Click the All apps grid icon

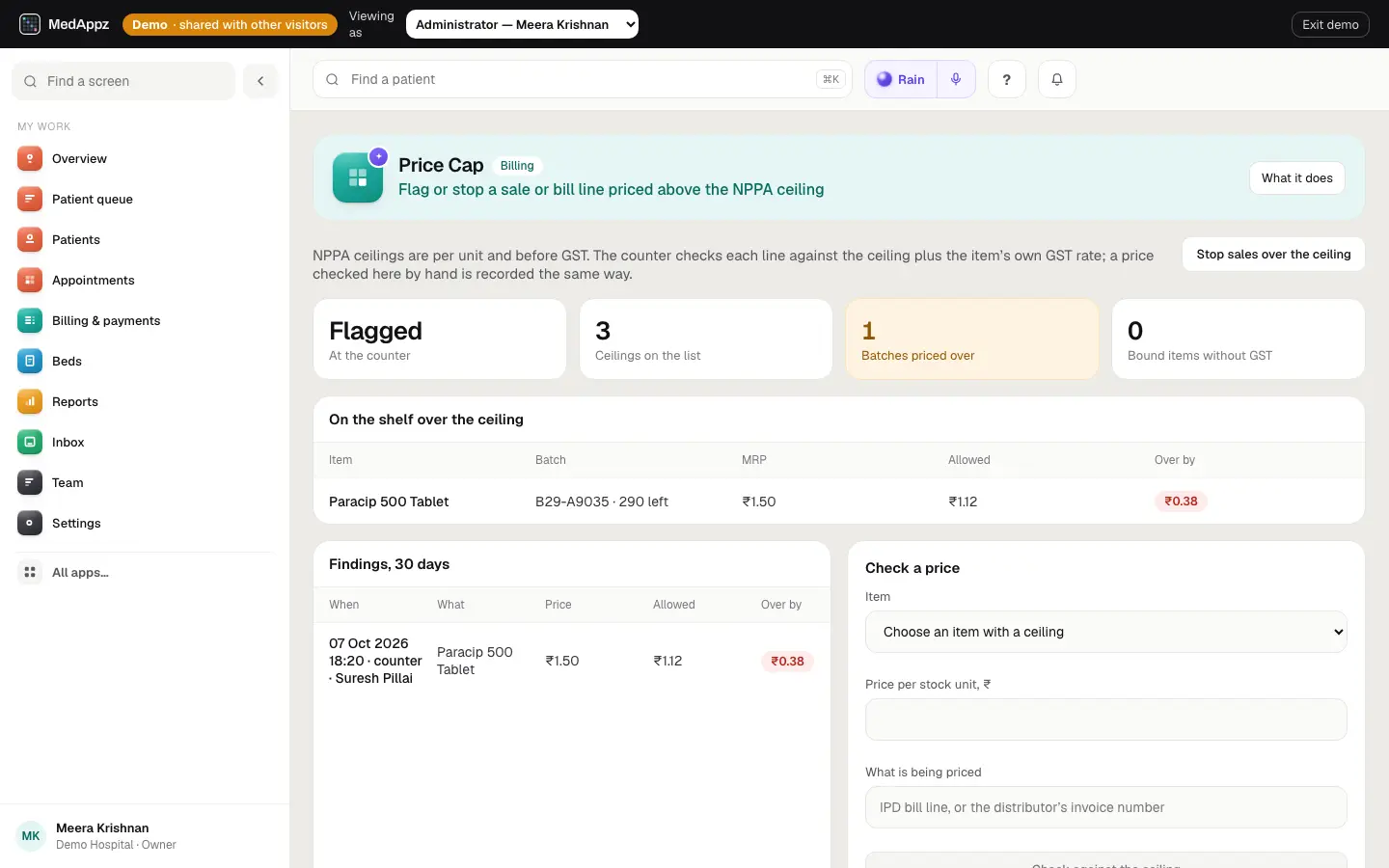pyautogui.click(x=30, y=573)
